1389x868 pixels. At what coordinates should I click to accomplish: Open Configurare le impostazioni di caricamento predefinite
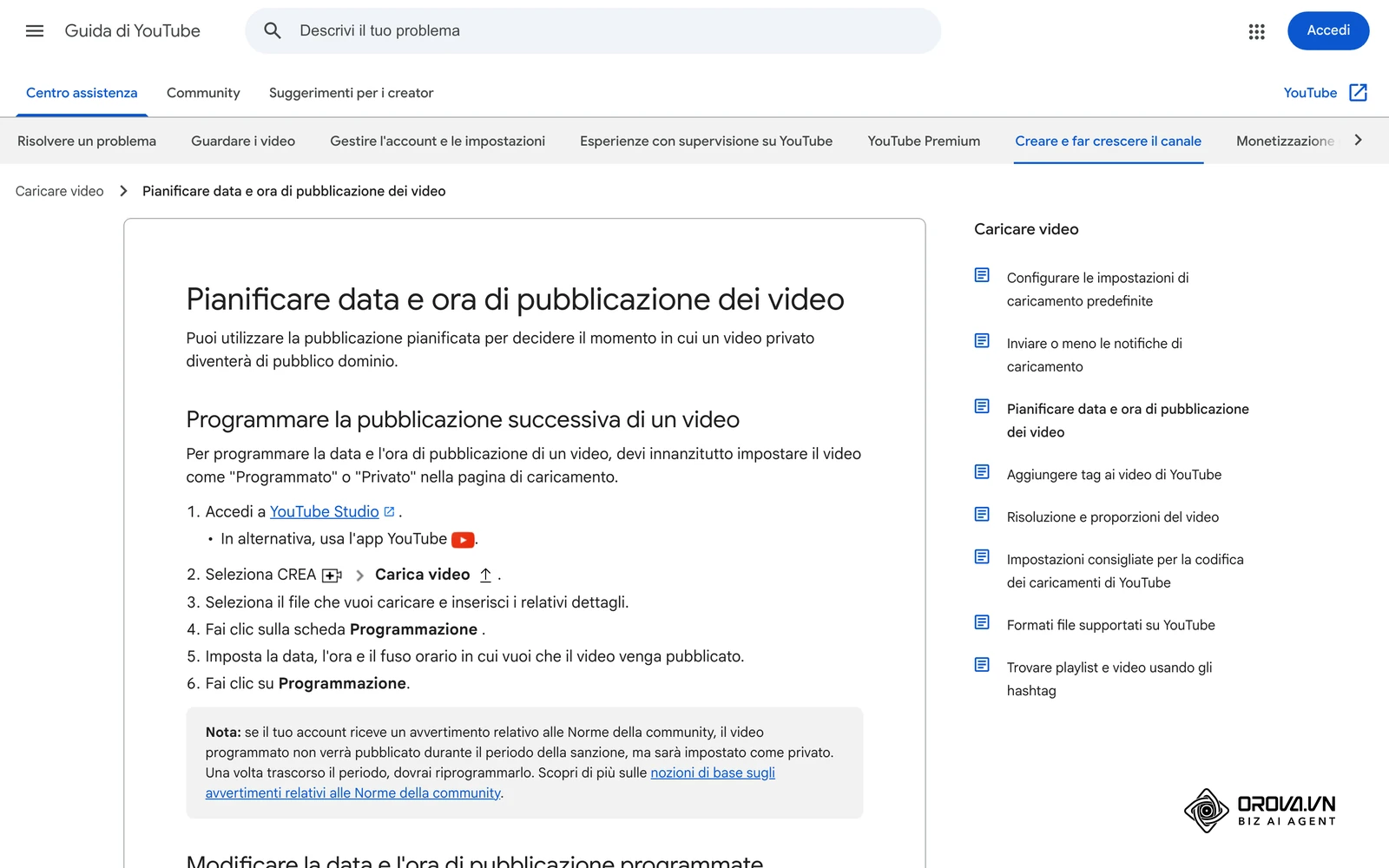(x=1097, y=289)
